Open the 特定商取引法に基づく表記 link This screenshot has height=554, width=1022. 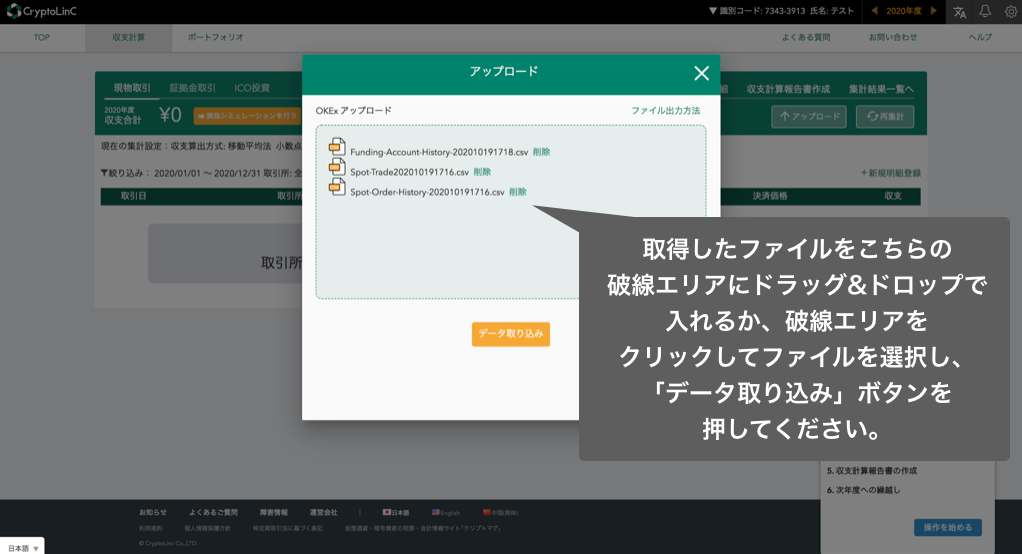pos(287,528)
